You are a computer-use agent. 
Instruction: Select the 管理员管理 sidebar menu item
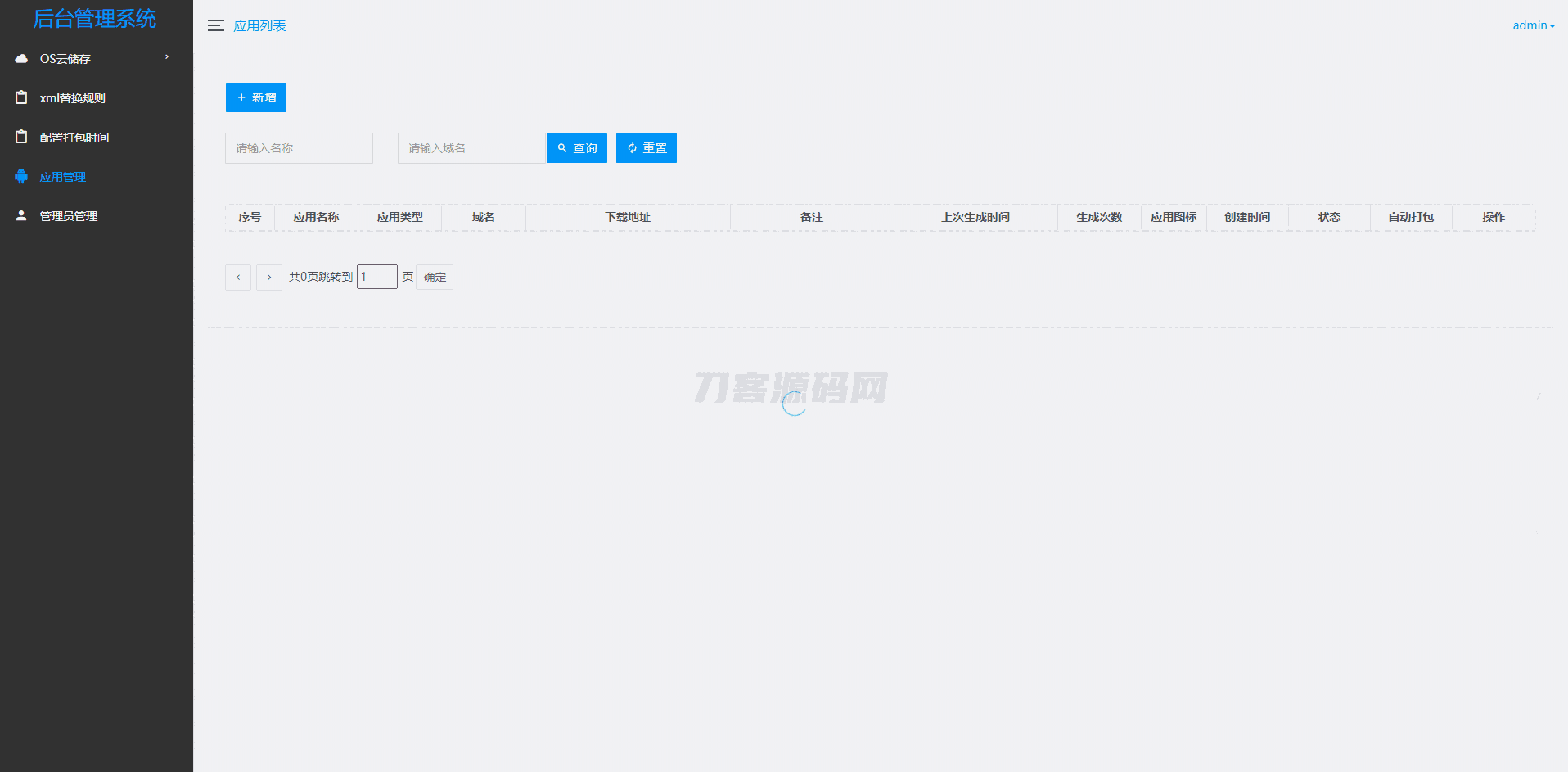pyautogui.click(x=67, y=215)
